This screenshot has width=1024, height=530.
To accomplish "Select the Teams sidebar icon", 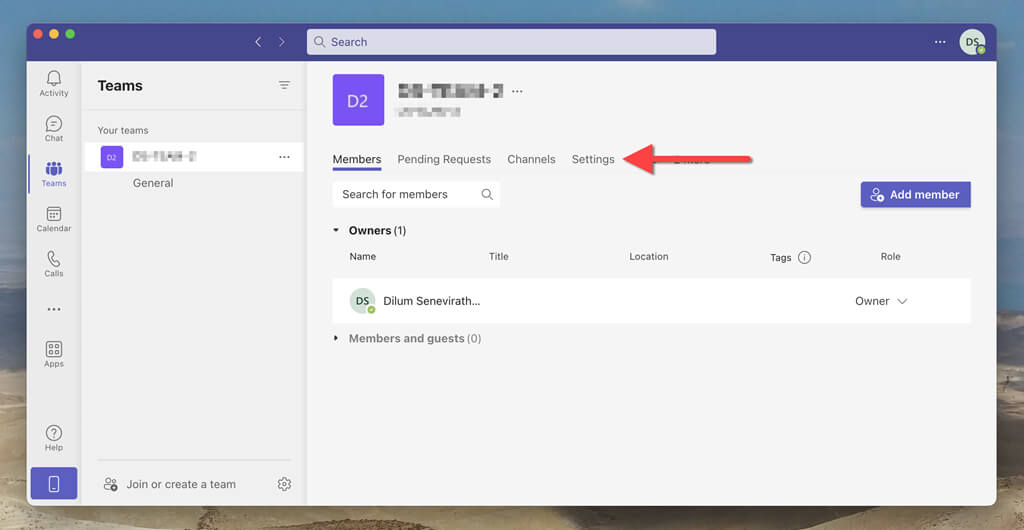I will point(54,174).
